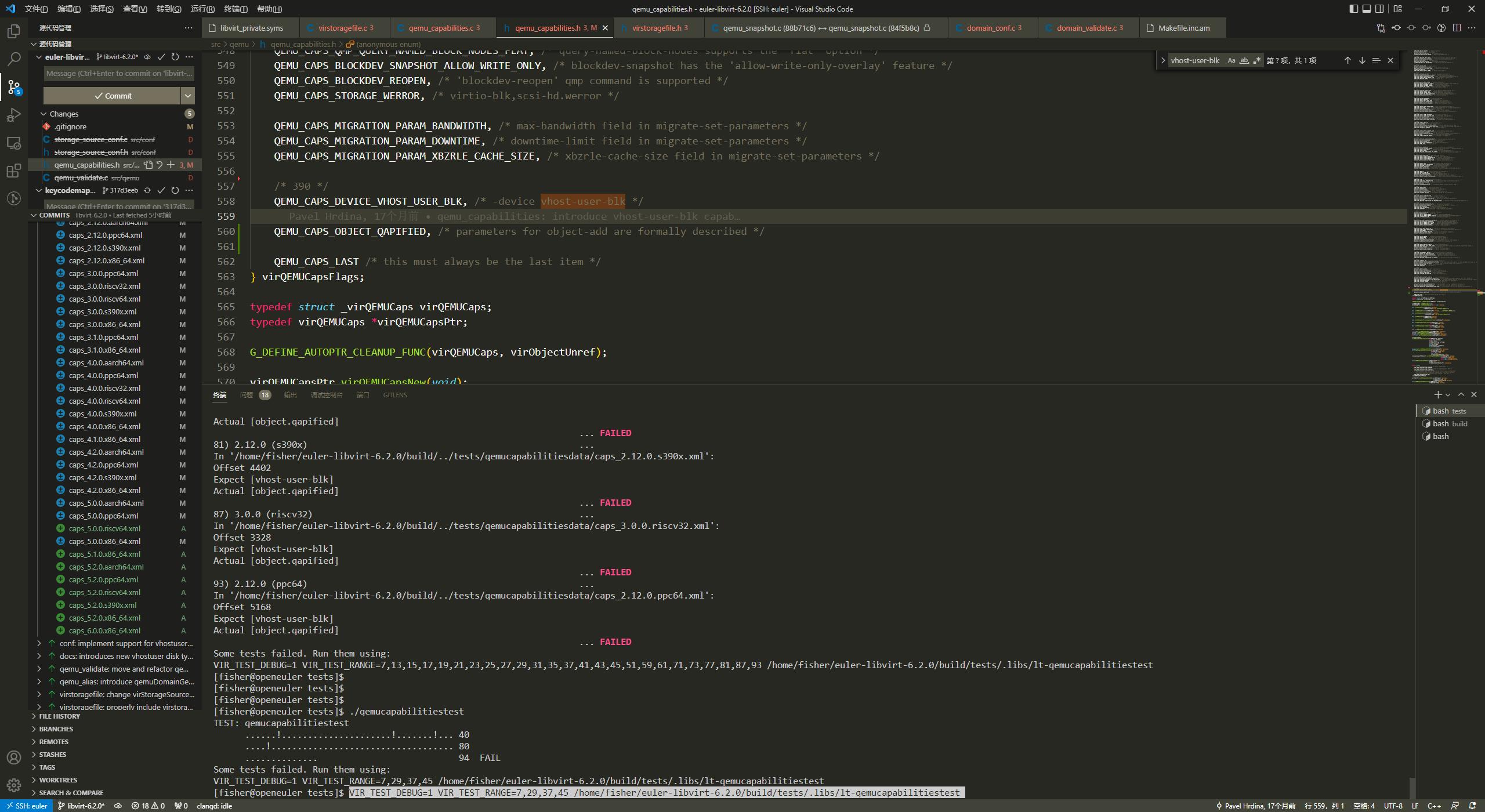Toggle Match Whole Word in find widget
1485x812 pixels.
1244,60
